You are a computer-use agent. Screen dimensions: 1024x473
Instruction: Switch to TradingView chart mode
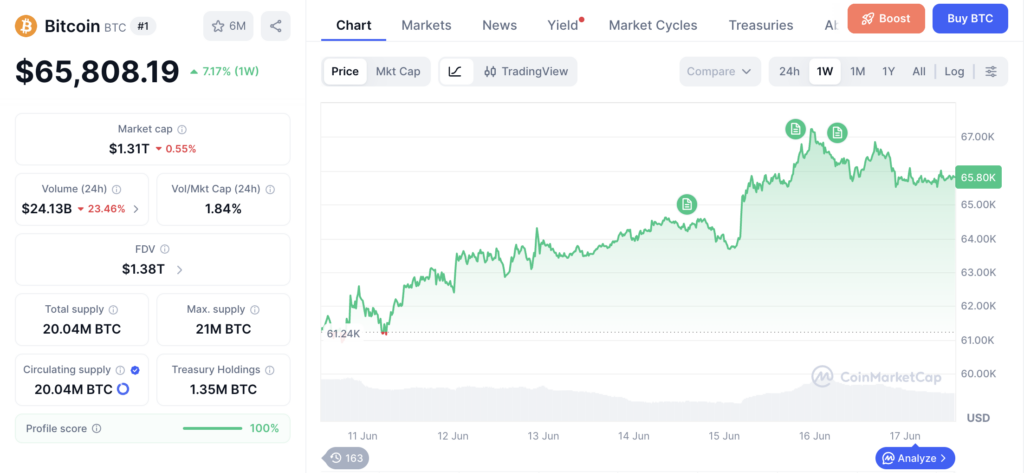pyautogui.click(x=526, y=71)
